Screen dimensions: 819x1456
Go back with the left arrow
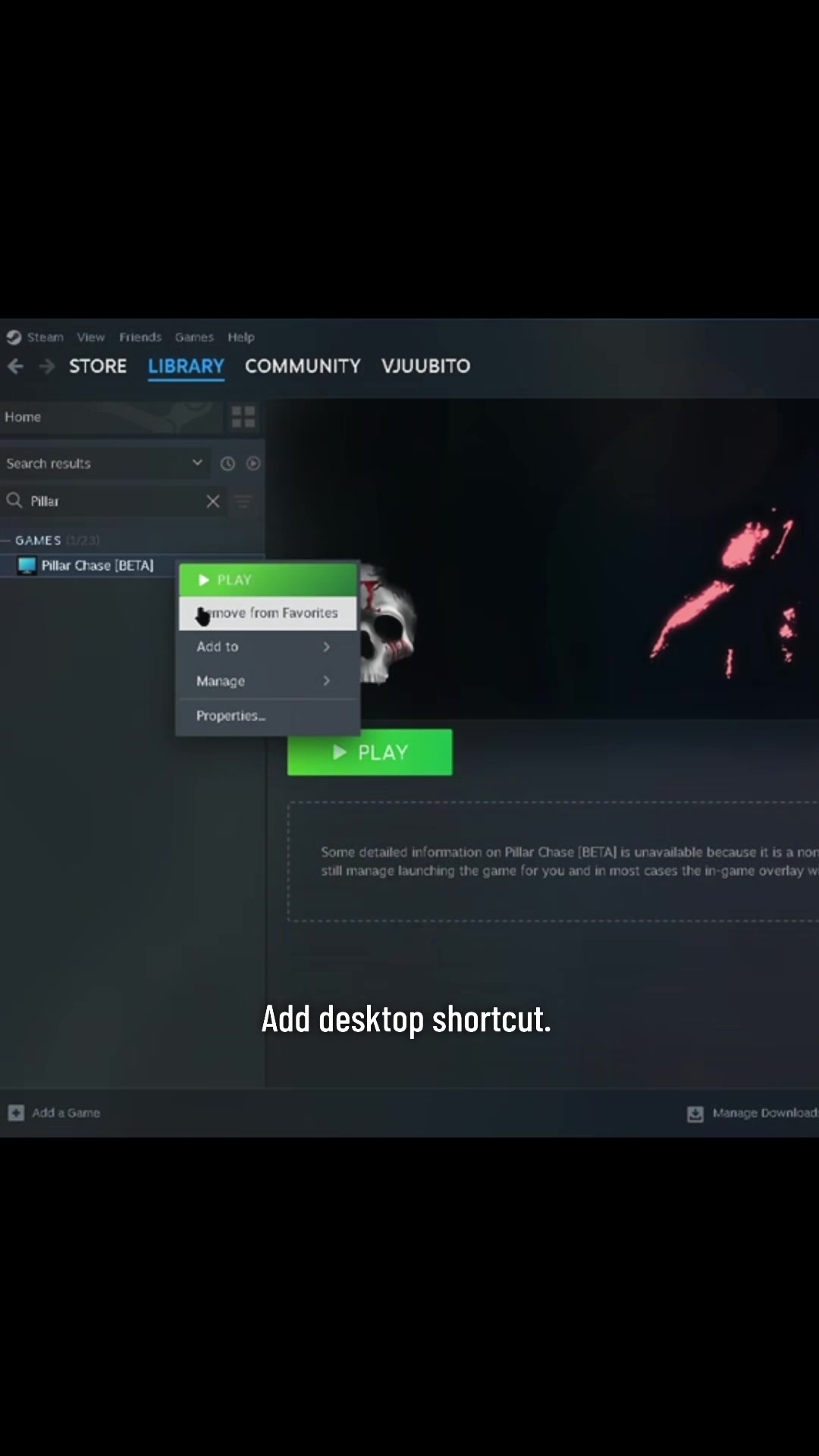(x=15, y=367)
